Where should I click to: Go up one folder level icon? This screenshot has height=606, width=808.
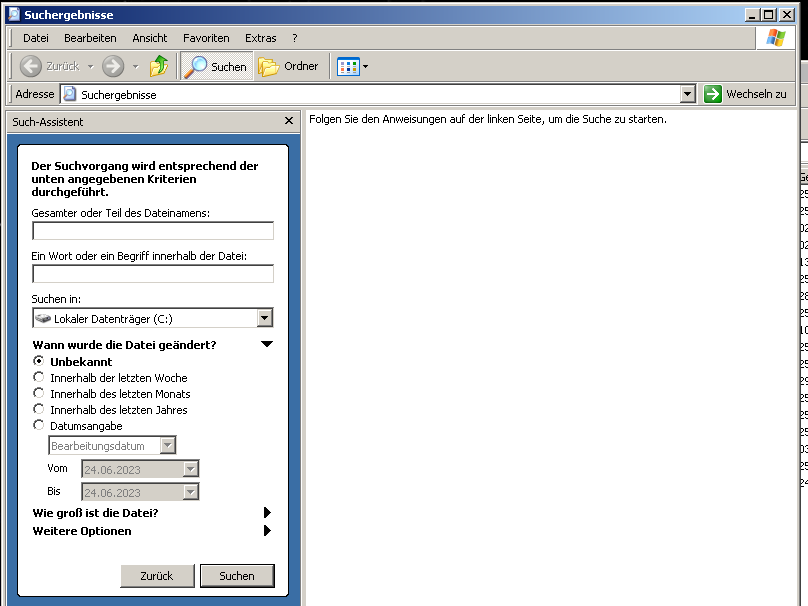pos(159,66)
